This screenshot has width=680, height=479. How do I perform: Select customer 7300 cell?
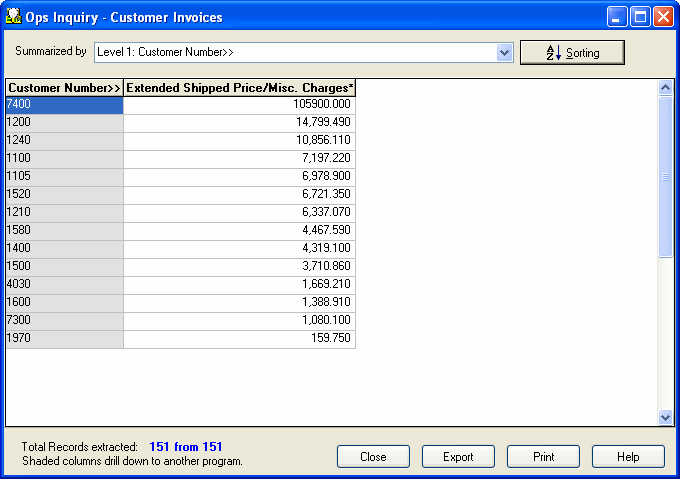click(x=65, y=321)
